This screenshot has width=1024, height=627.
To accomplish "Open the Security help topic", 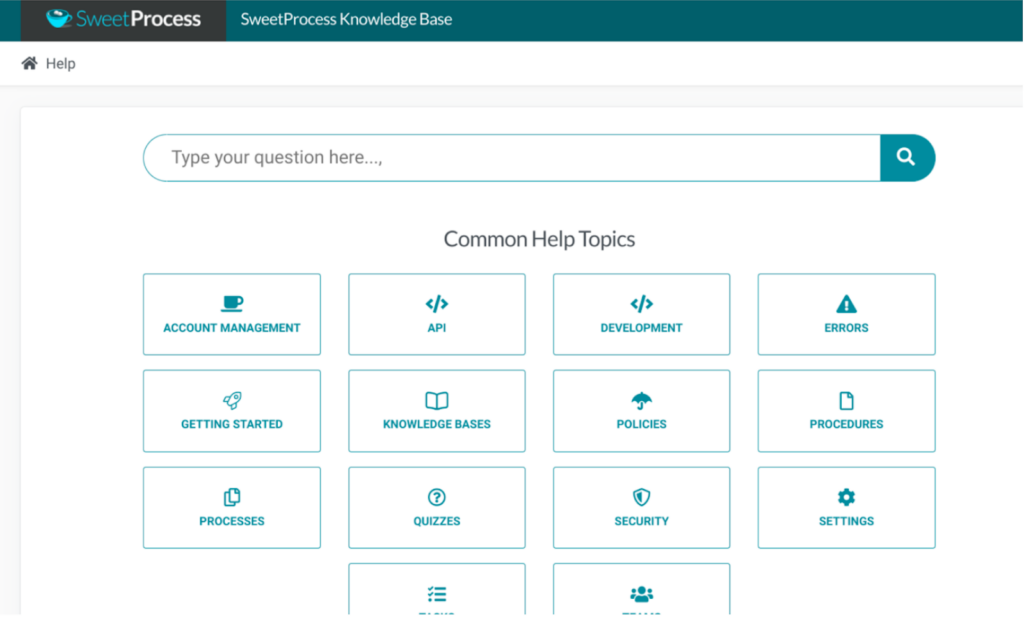I will (x=641, y=507).
